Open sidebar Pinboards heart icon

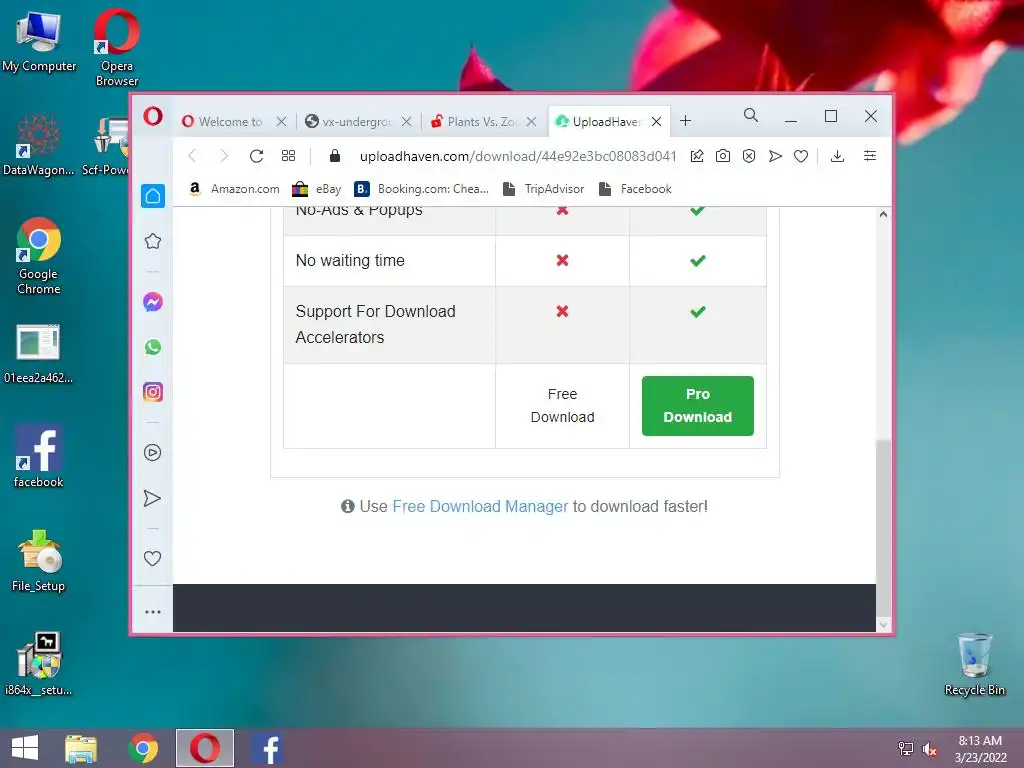[153, 558]
